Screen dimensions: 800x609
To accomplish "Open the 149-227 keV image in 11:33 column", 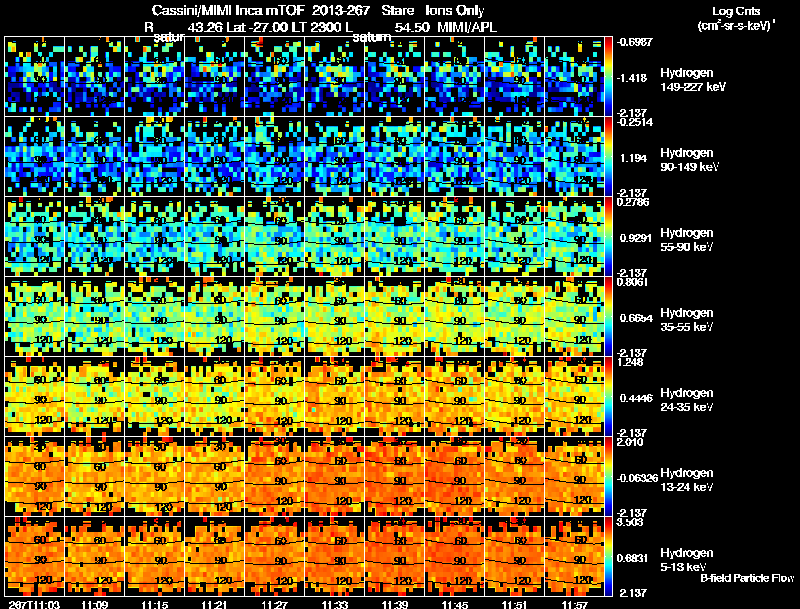I will pyautogui.click(x=335, y=76).
